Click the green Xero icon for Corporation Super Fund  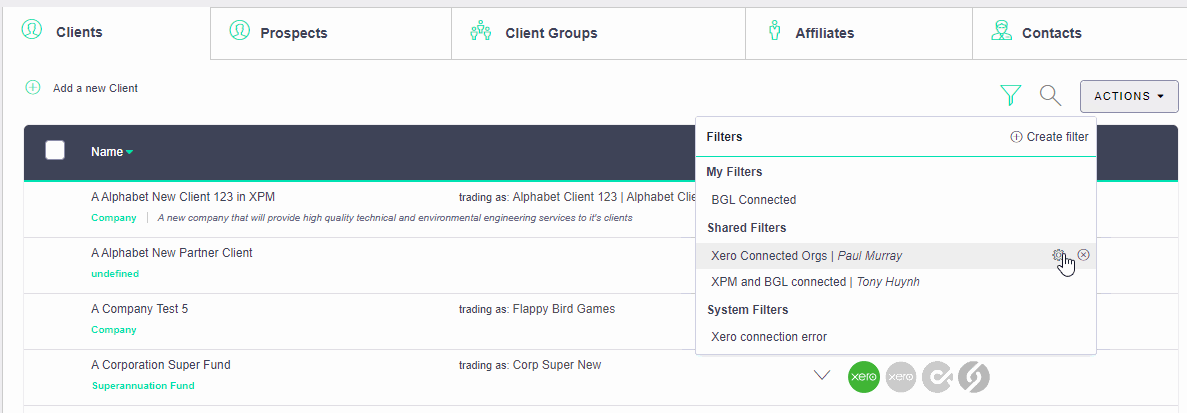864,376
